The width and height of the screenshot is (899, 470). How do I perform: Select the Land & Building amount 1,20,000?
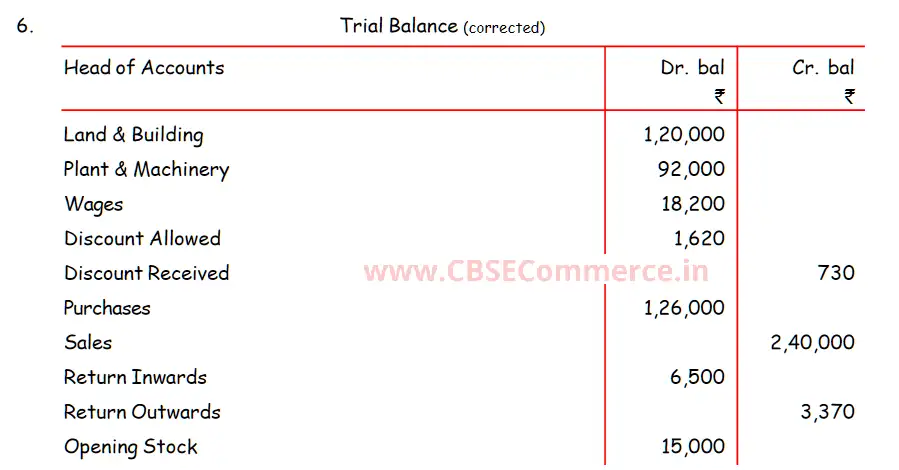point(684,135)
